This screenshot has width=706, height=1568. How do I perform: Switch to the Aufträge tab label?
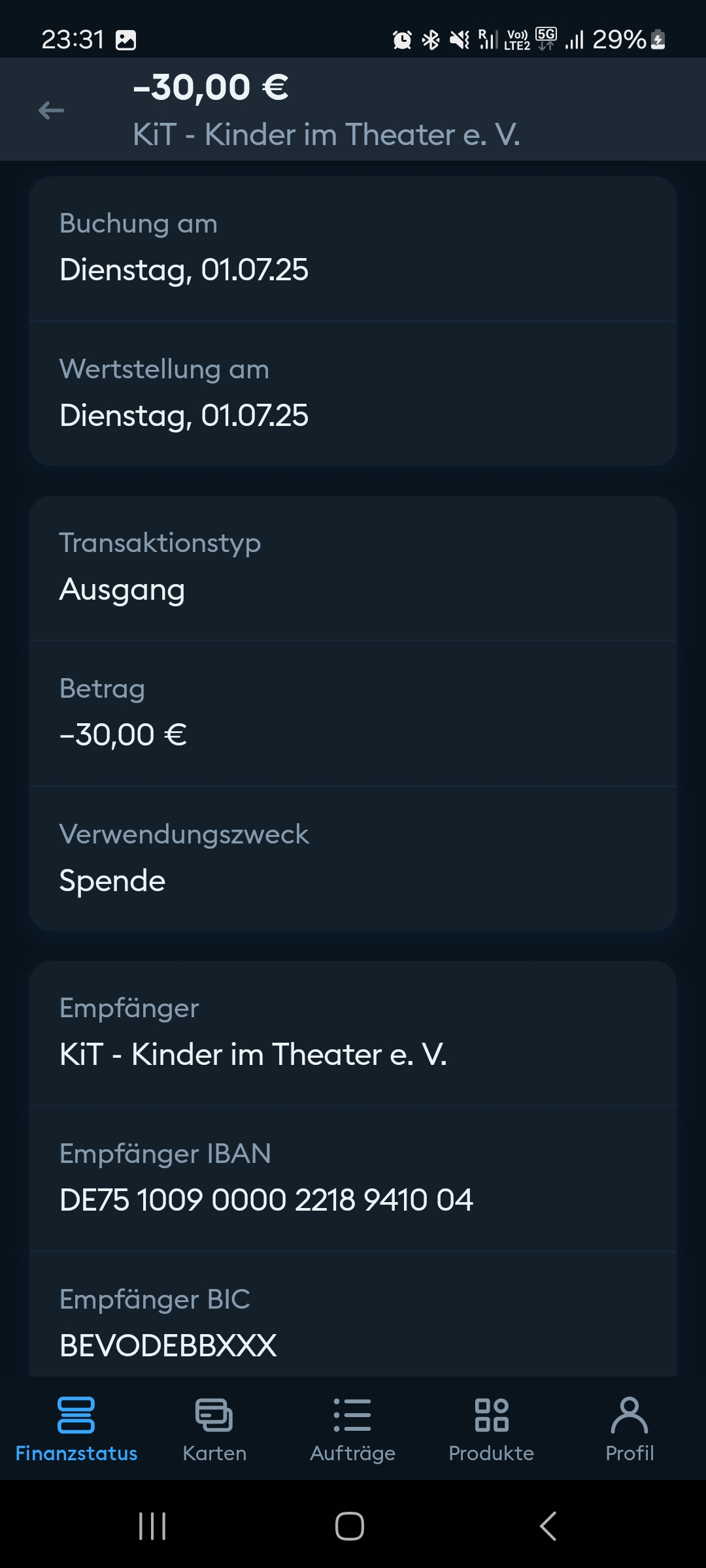[352, 1453]
